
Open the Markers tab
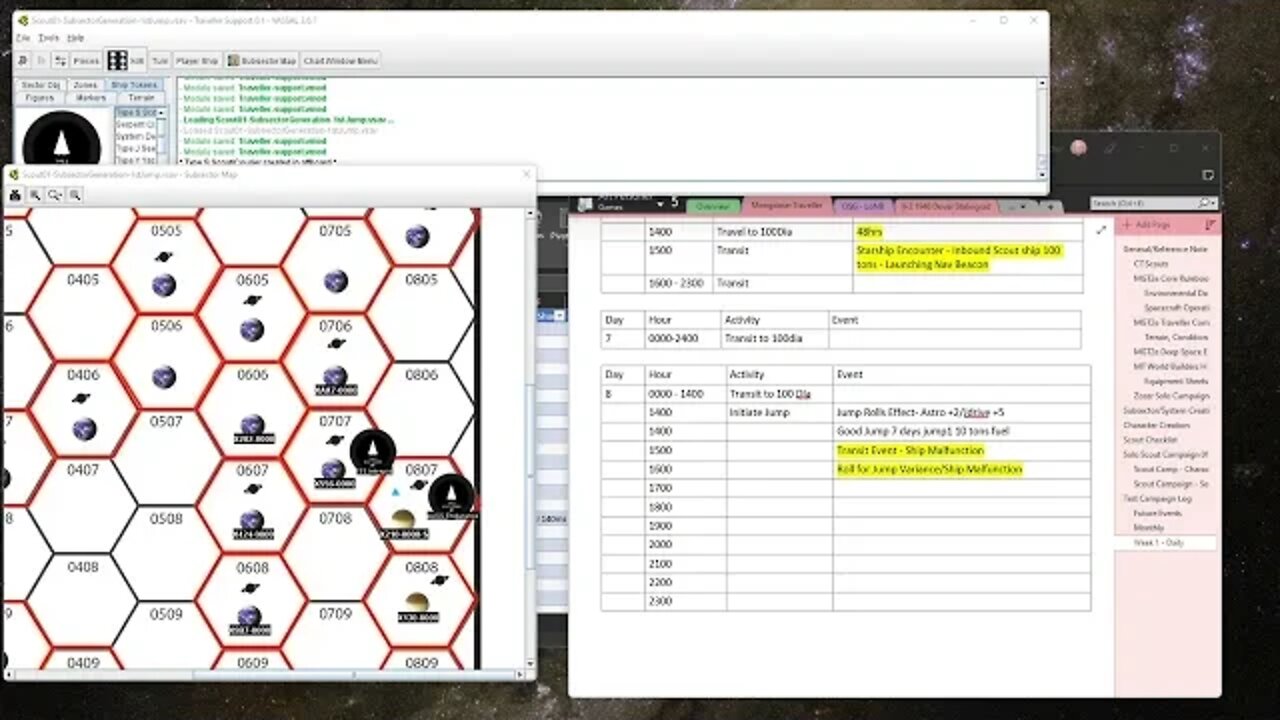tap(91, 98)
